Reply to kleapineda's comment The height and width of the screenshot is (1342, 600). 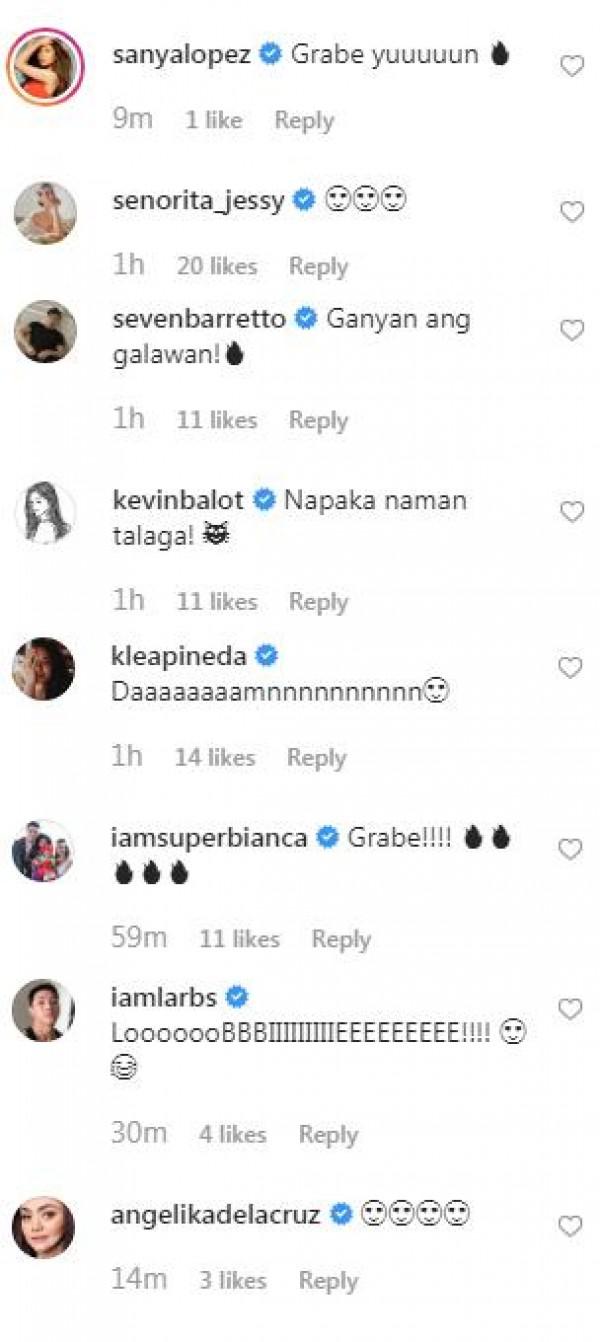[317, 758]
